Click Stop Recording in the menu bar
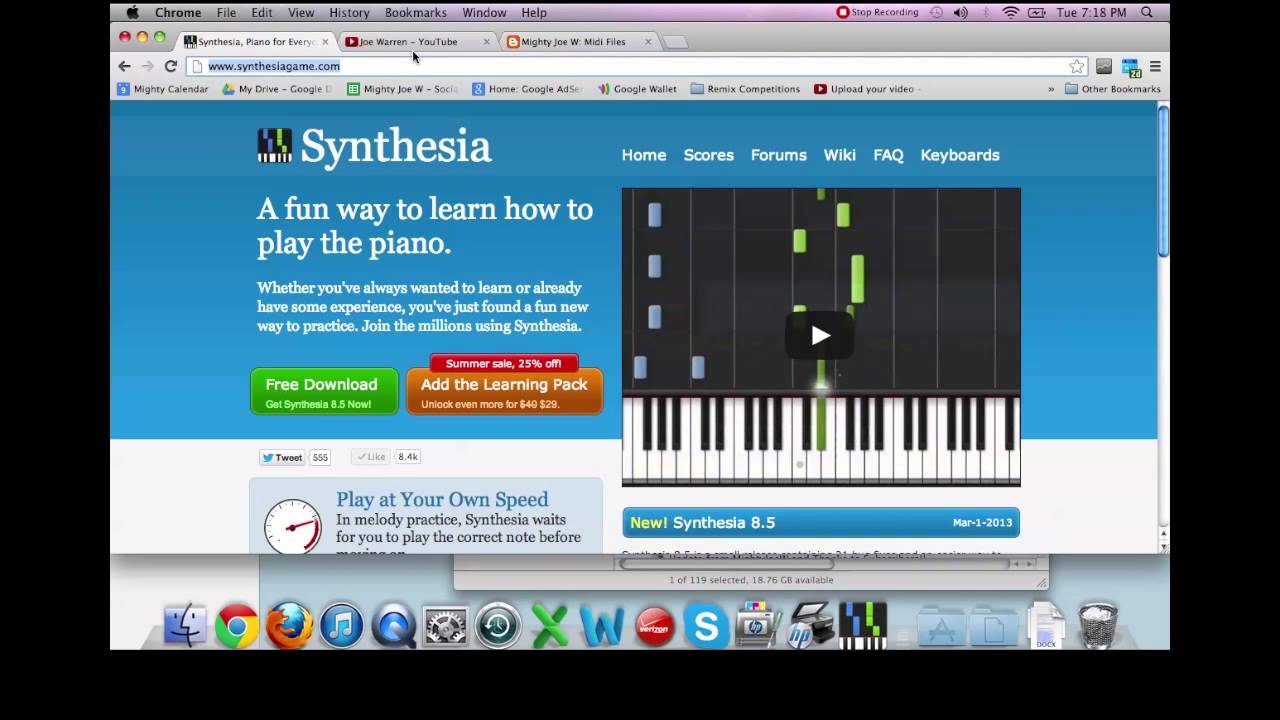Viewport: 1280px width, 720px height. (x=878, y=12)
